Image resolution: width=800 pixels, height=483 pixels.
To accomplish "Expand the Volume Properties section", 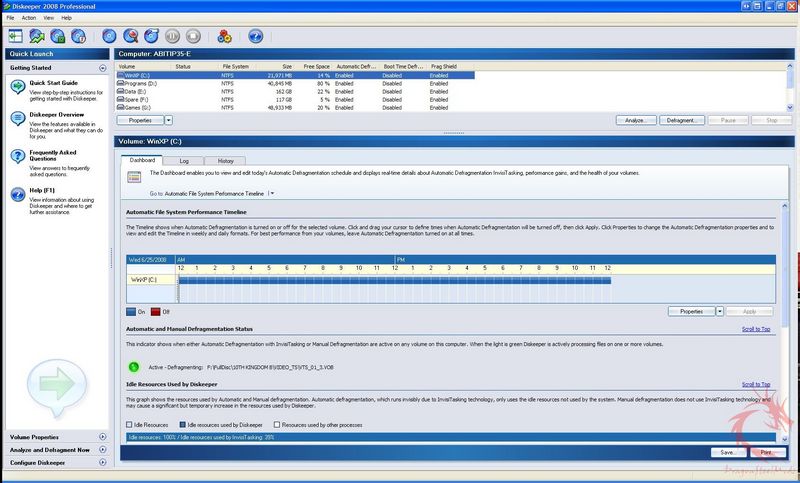I will pyautogui.click(x=102, y=437).
